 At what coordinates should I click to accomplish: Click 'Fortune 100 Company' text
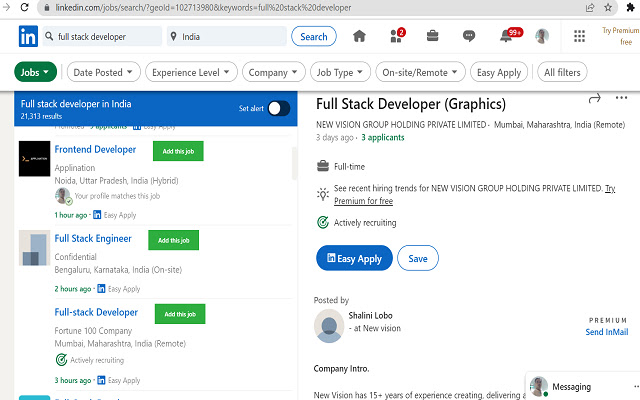click(93, 331)
